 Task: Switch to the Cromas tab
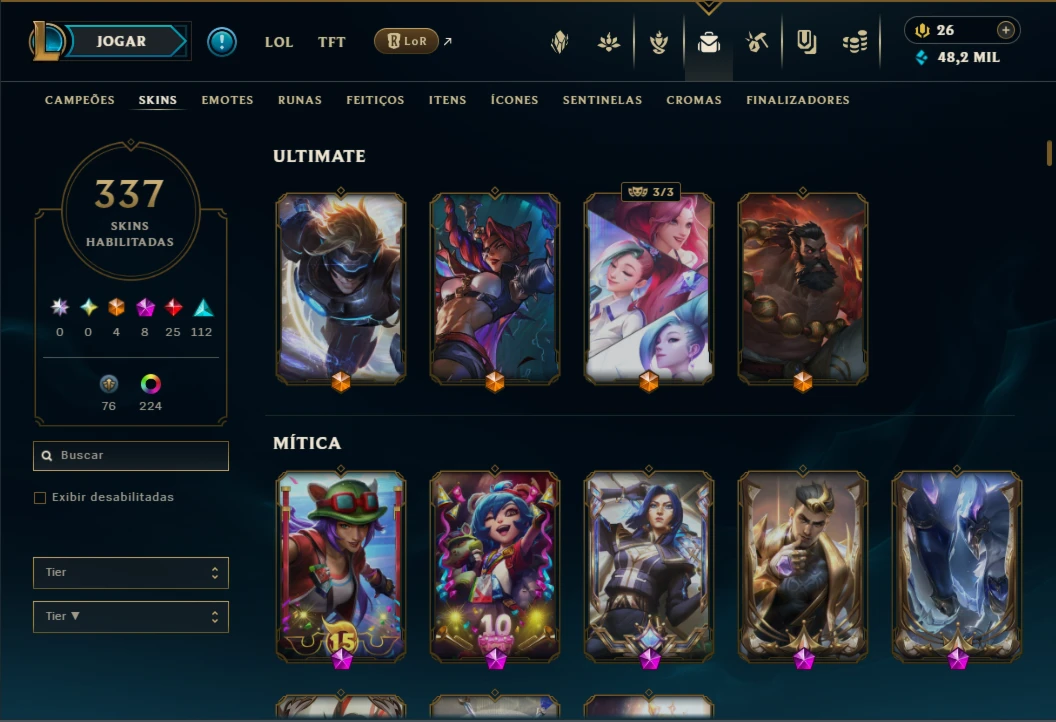[x=694, y=100]
